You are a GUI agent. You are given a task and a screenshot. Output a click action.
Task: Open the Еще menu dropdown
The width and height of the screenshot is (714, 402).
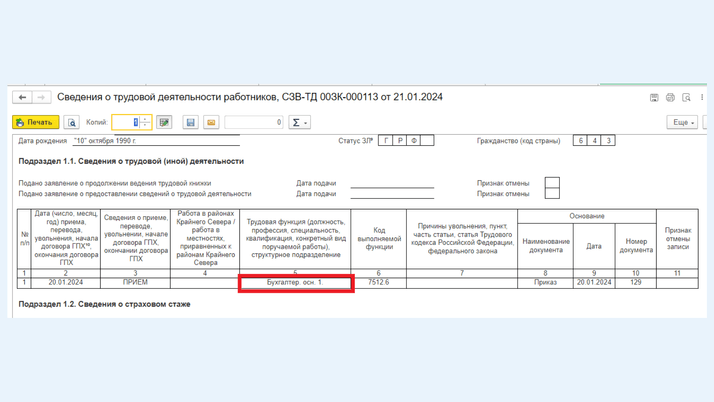(682, 122)
